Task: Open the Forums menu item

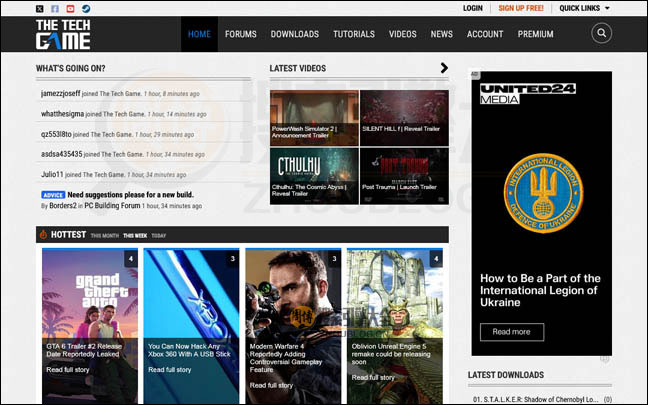Action: coord(241,34)
